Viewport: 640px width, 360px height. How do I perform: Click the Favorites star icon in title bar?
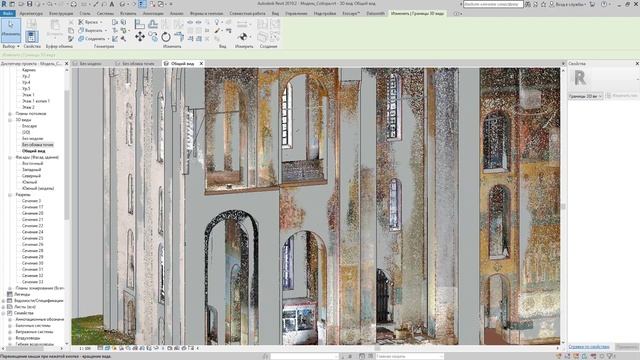544,4
